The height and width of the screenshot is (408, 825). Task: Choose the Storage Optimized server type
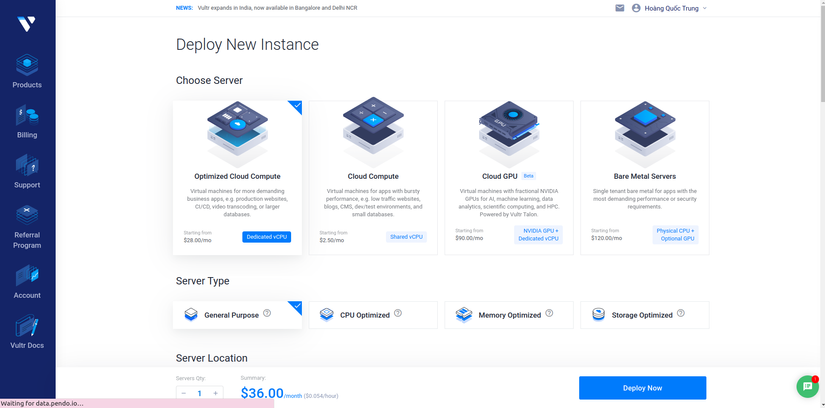pyautogui.click(x=645, y=315)
